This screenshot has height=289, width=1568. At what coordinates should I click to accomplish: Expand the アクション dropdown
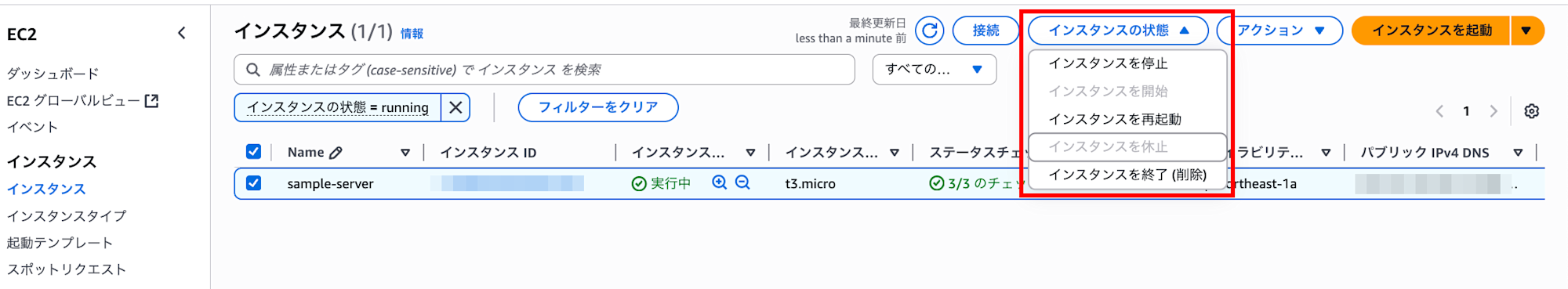[1280, 31]
